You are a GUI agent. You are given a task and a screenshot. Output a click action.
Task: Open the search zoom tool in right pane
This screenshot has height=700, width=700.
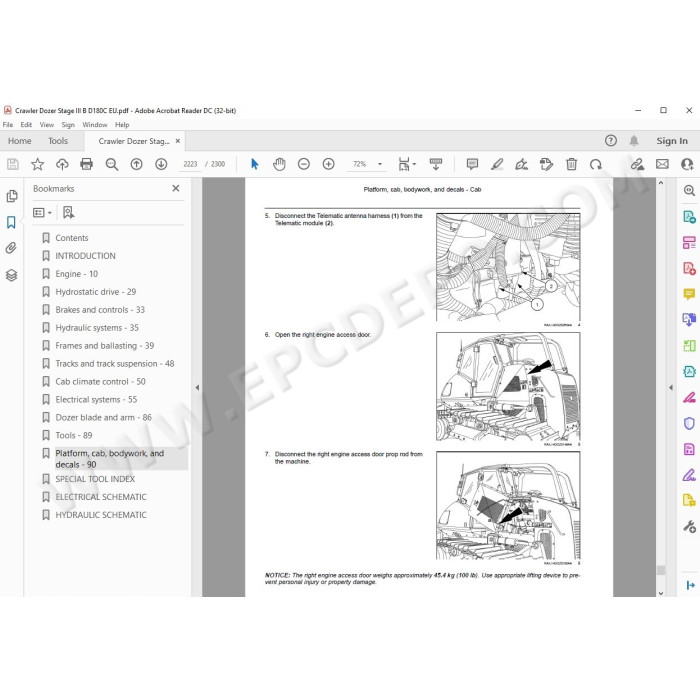pyautogui.click(x=689, y=191)
